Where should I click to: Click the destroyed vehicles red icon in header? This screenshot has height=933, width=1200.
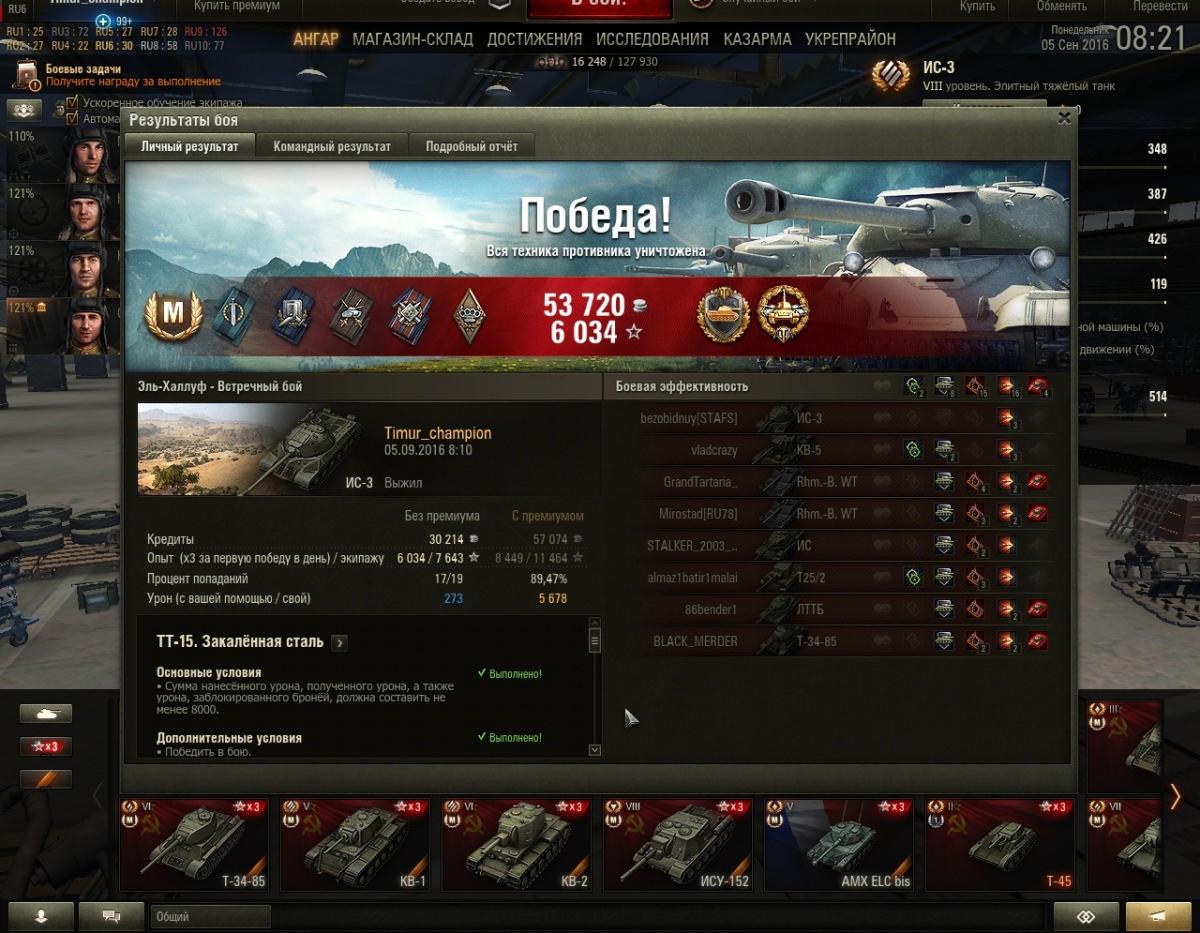1038,386
